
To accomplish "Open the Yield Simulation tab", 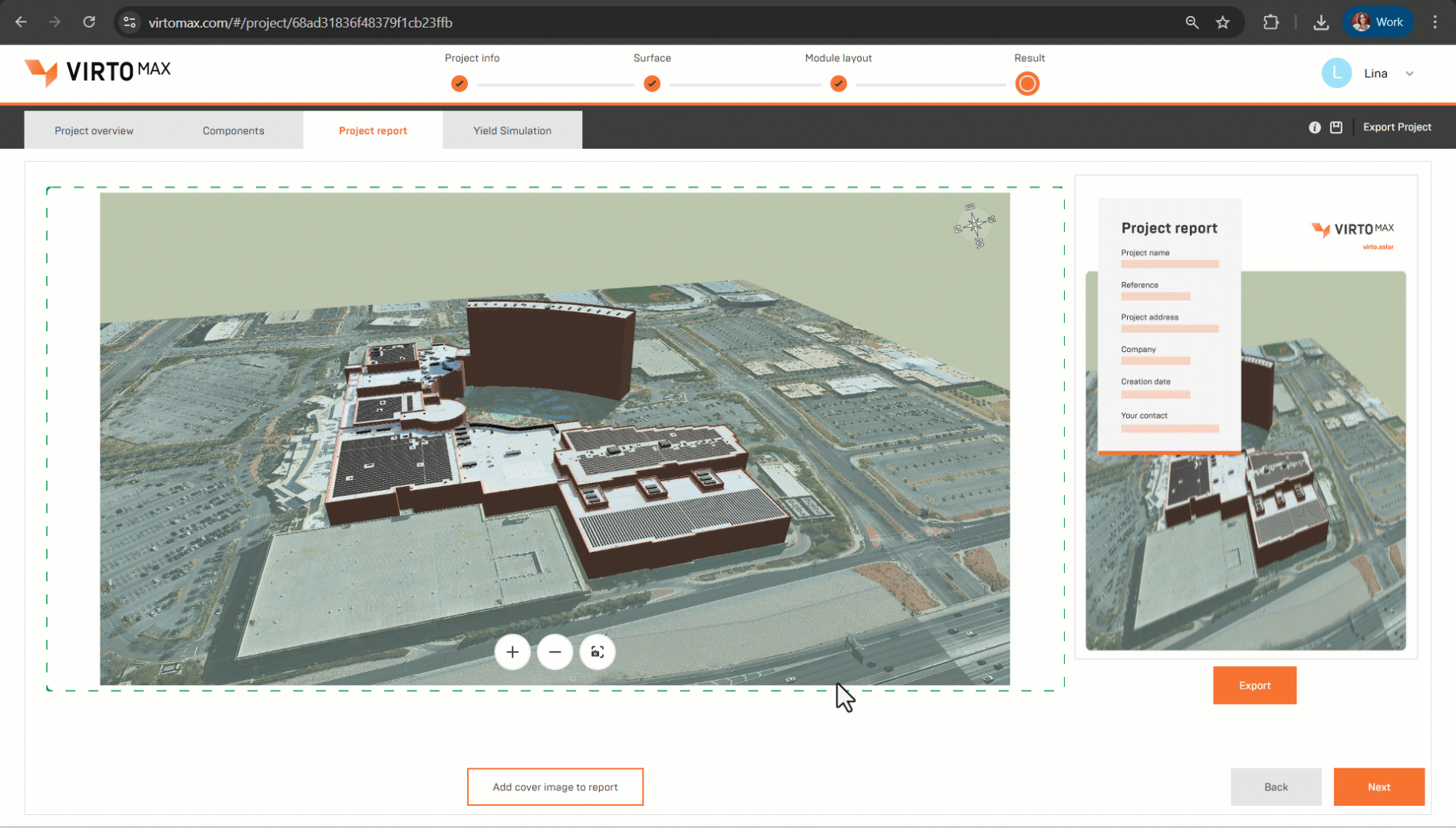I will click(512, 130).
